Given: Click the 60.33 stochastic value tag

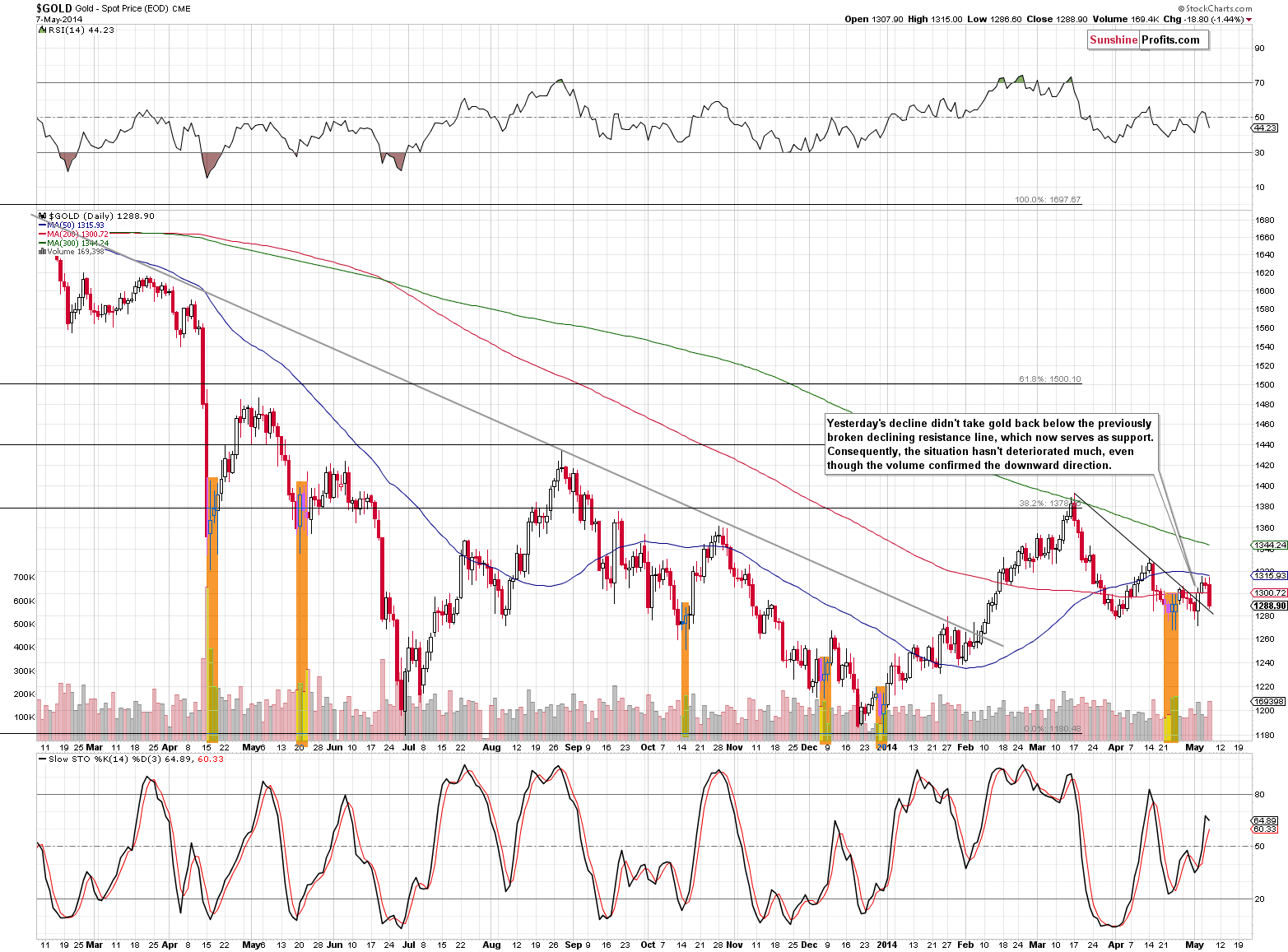Looking at the screenshot, I should click(x=1265, y=829).
